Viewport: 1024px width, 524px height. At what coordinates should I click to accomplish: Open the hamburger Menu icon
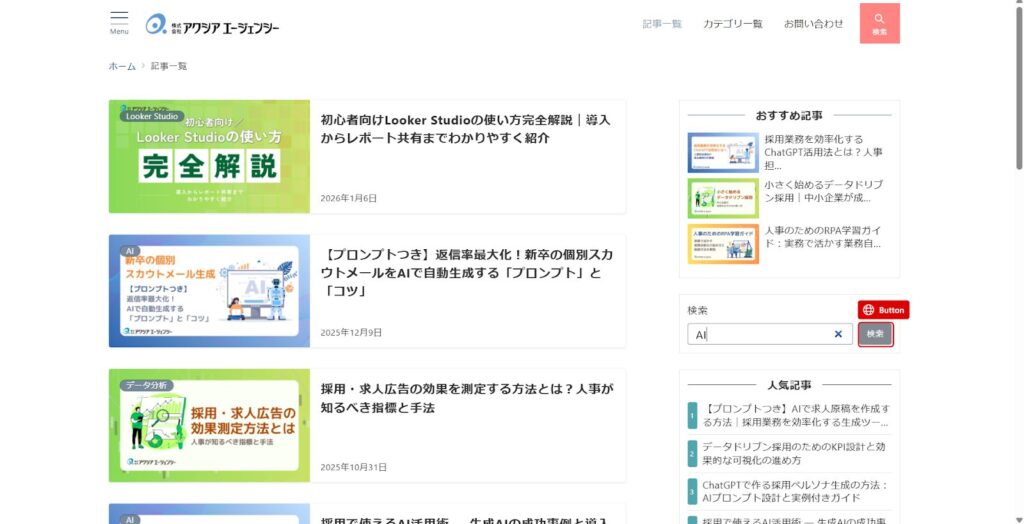pyautogui.click(x=119, y=22)
